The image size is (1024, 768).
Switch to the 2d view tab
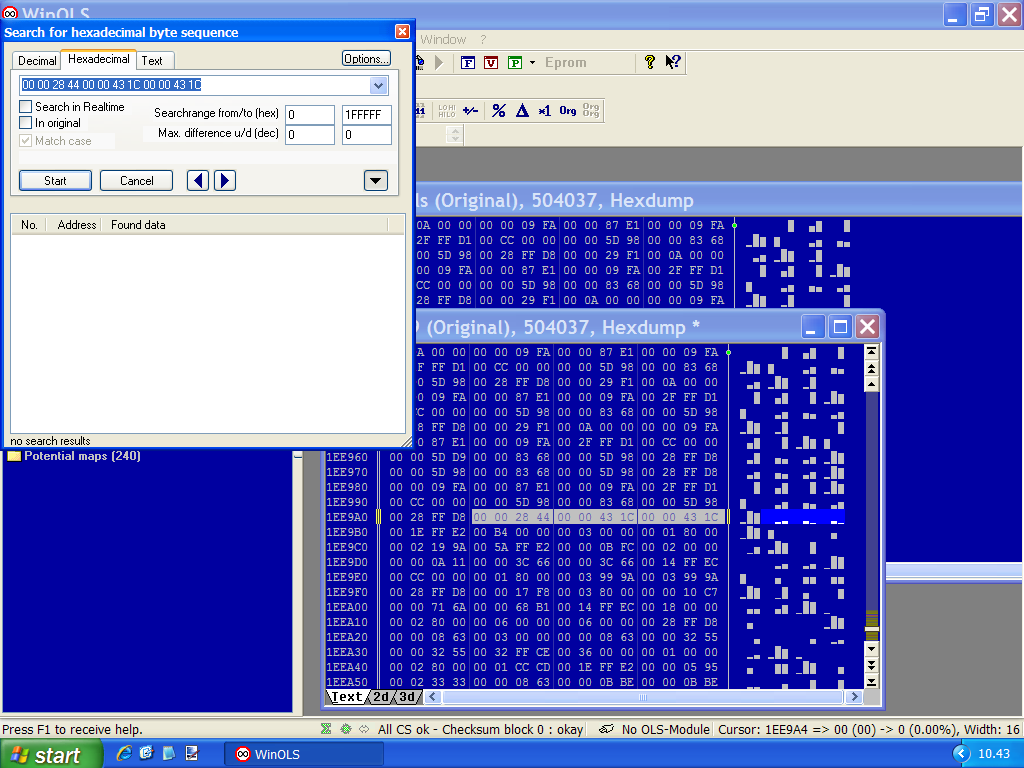[x=380, y=697]
